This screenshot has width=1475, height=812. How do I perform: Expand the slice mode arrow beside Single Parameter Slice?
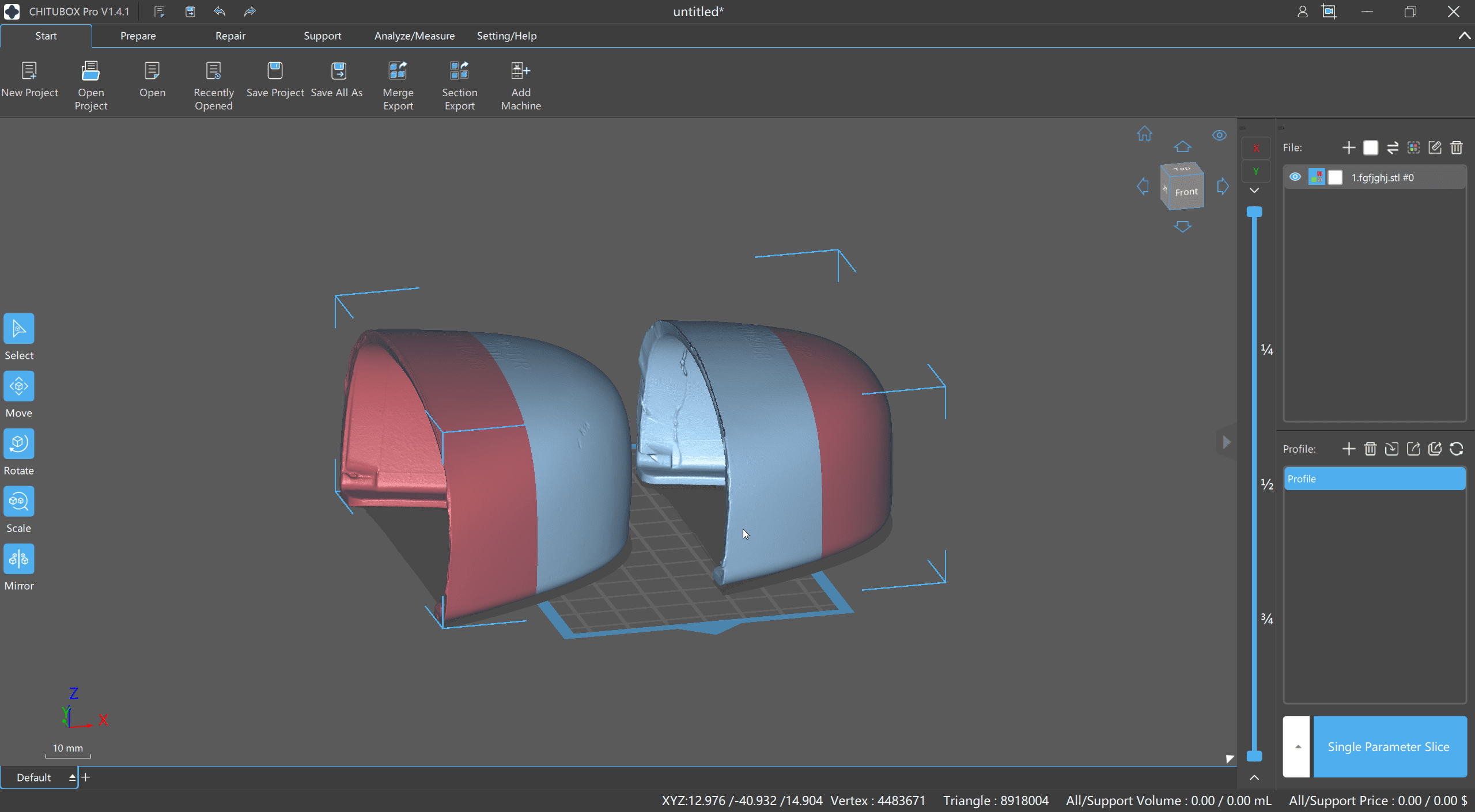coord(1298,747)
